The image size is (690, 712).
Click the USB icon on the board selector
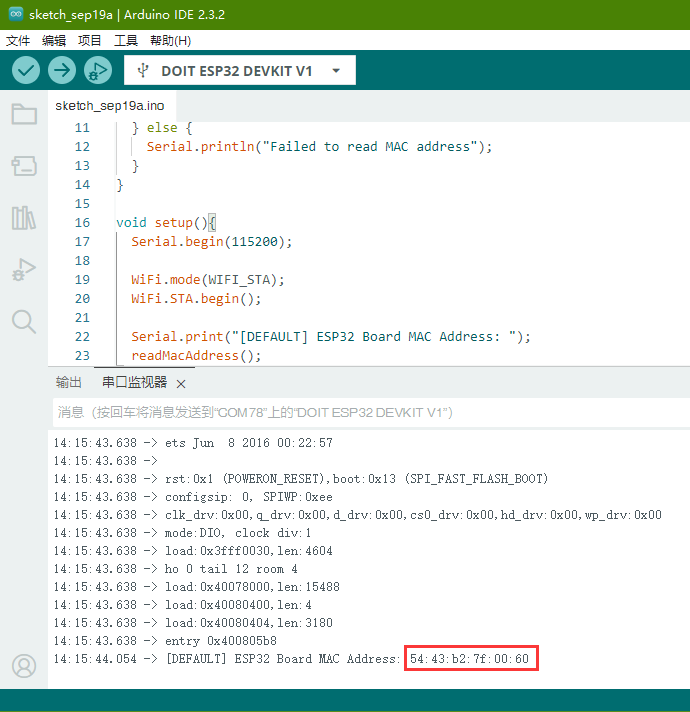click(x=143, y=70)
